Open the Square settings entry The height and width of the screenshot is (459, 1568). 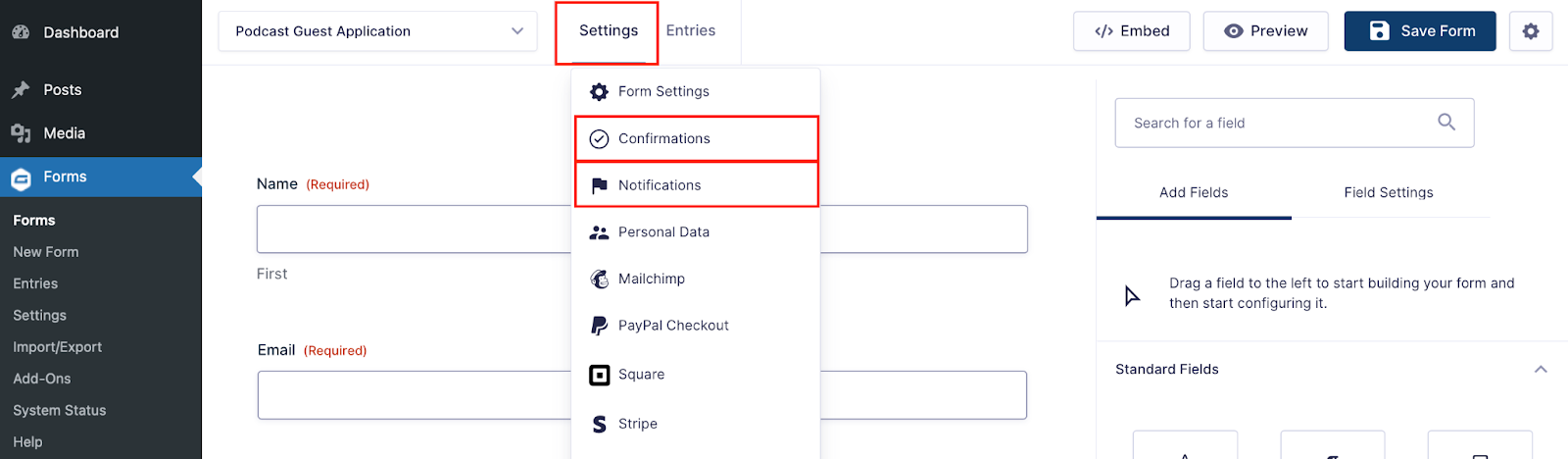[x=695, y=375]
